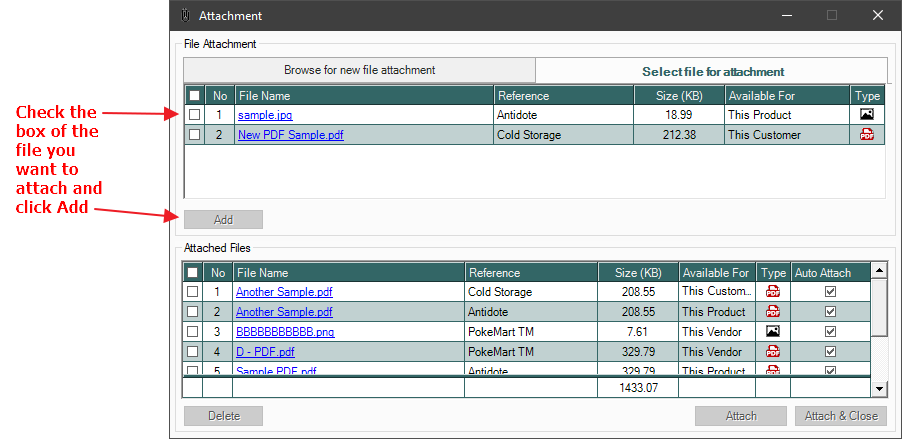Viewport: 902px width, 439px height.
Task: Click the paperclip icon in the title bar
Action: coord(184,16)
